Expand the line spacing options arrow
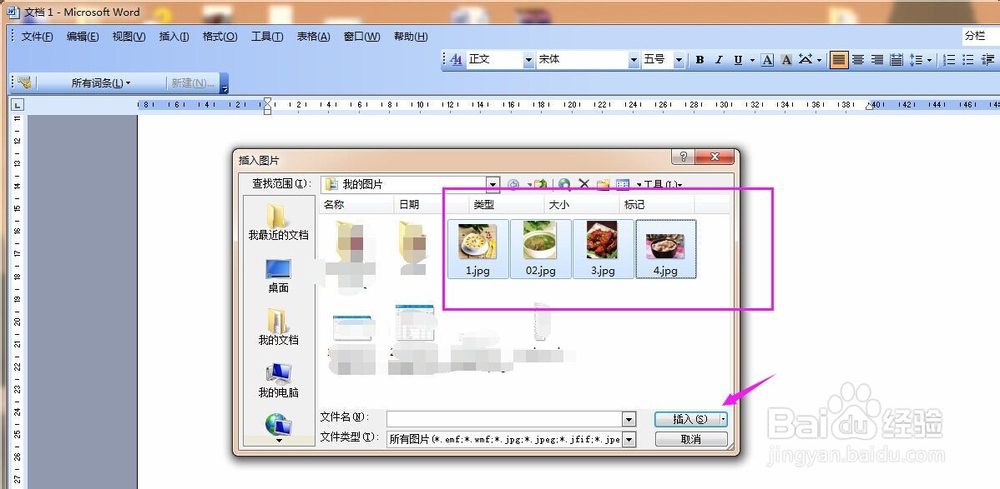The image size is (1000, 489). 929,60
